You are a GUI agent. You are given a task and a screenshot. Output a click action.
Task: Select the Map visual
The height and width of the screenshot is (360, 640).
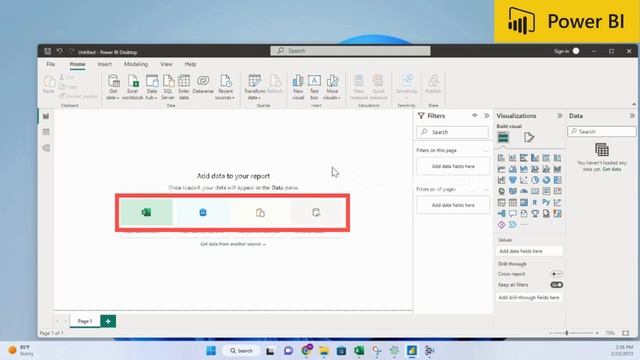[x=502, y=191]
